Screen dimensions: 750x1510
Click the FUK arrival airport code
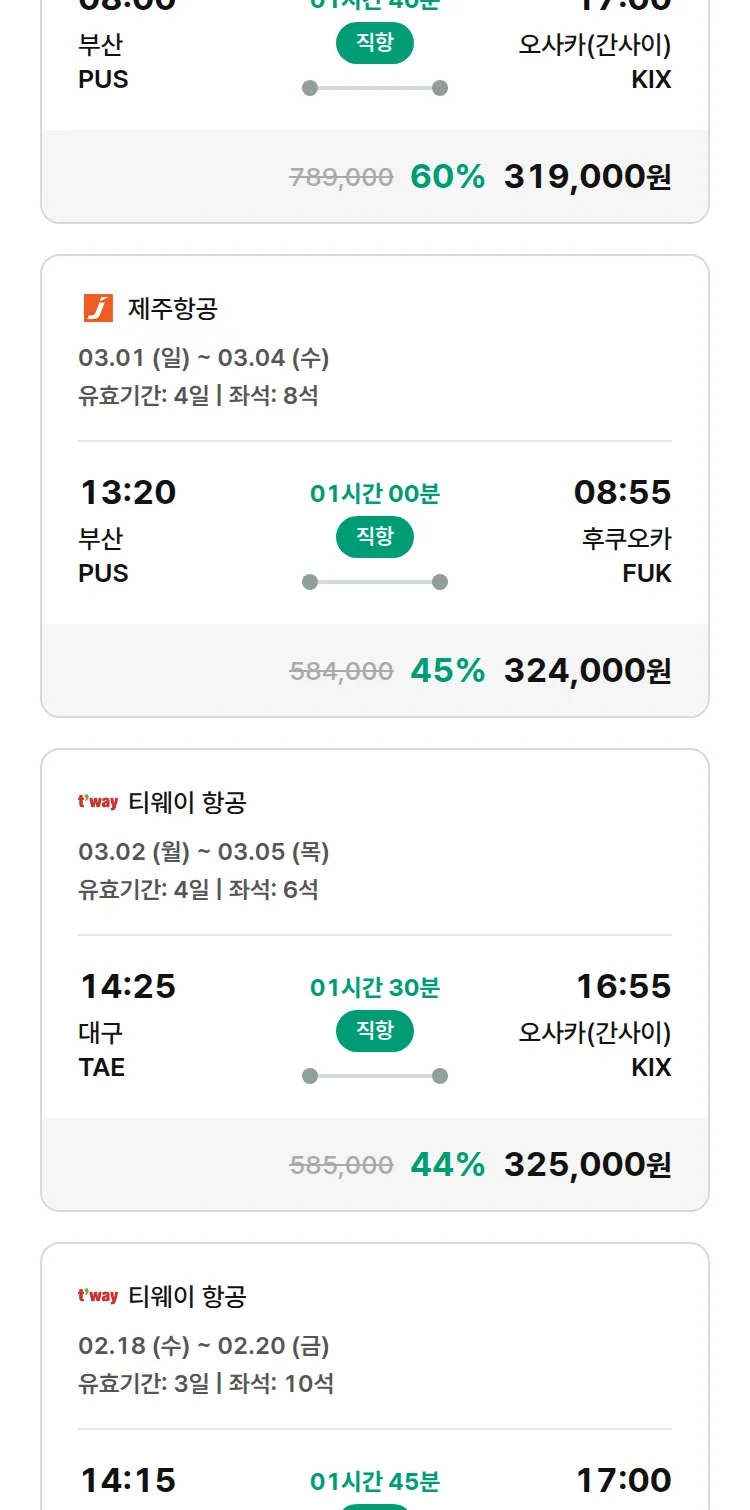[x=646, y=574]
